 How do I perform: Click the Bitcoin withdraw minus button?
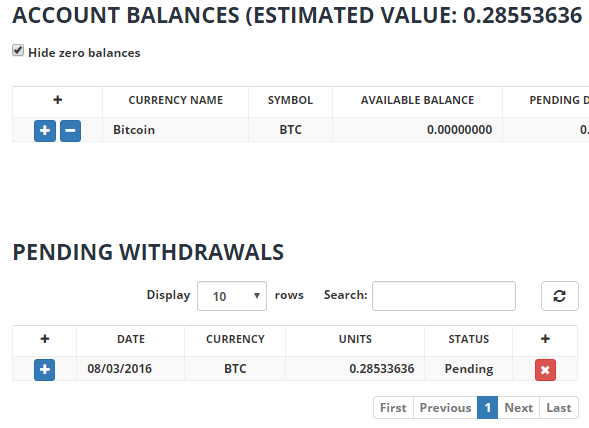[x=71, y=131]
